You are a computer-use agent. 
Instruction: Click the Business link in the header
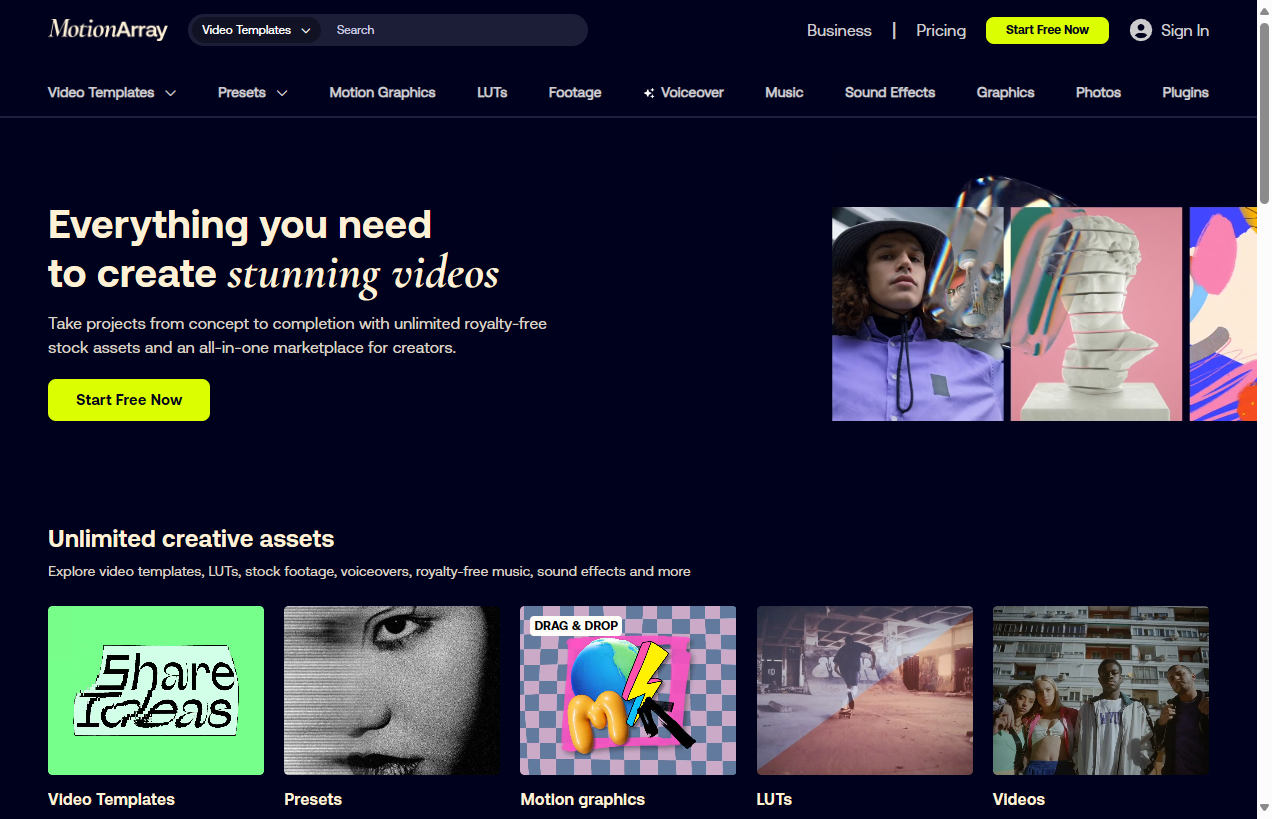839,30
